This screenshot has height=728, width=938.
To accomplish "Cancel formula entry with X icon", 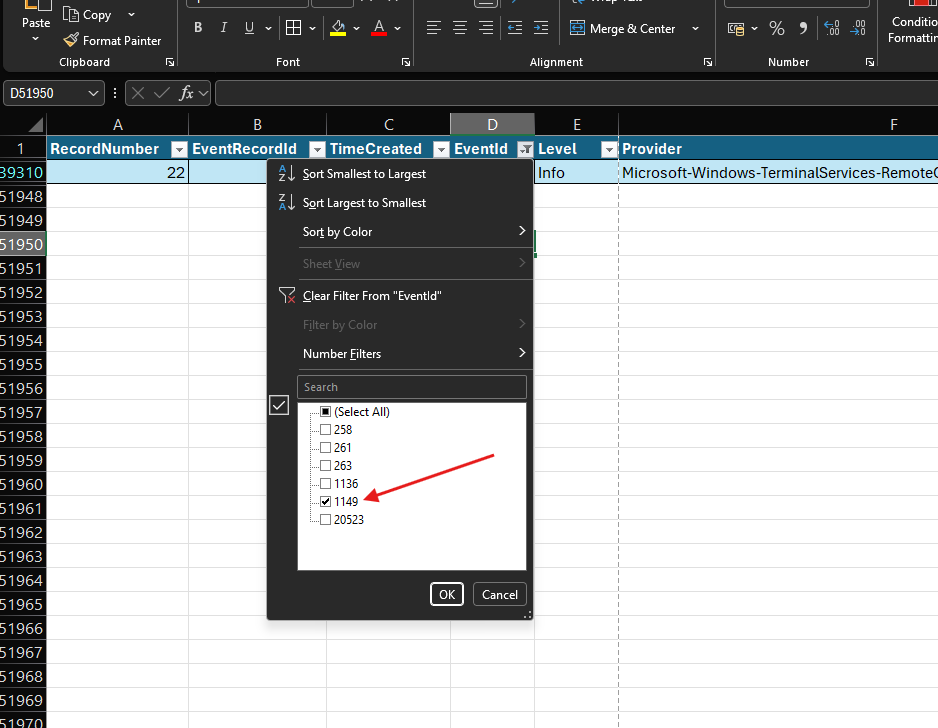I will click(138, 93).
